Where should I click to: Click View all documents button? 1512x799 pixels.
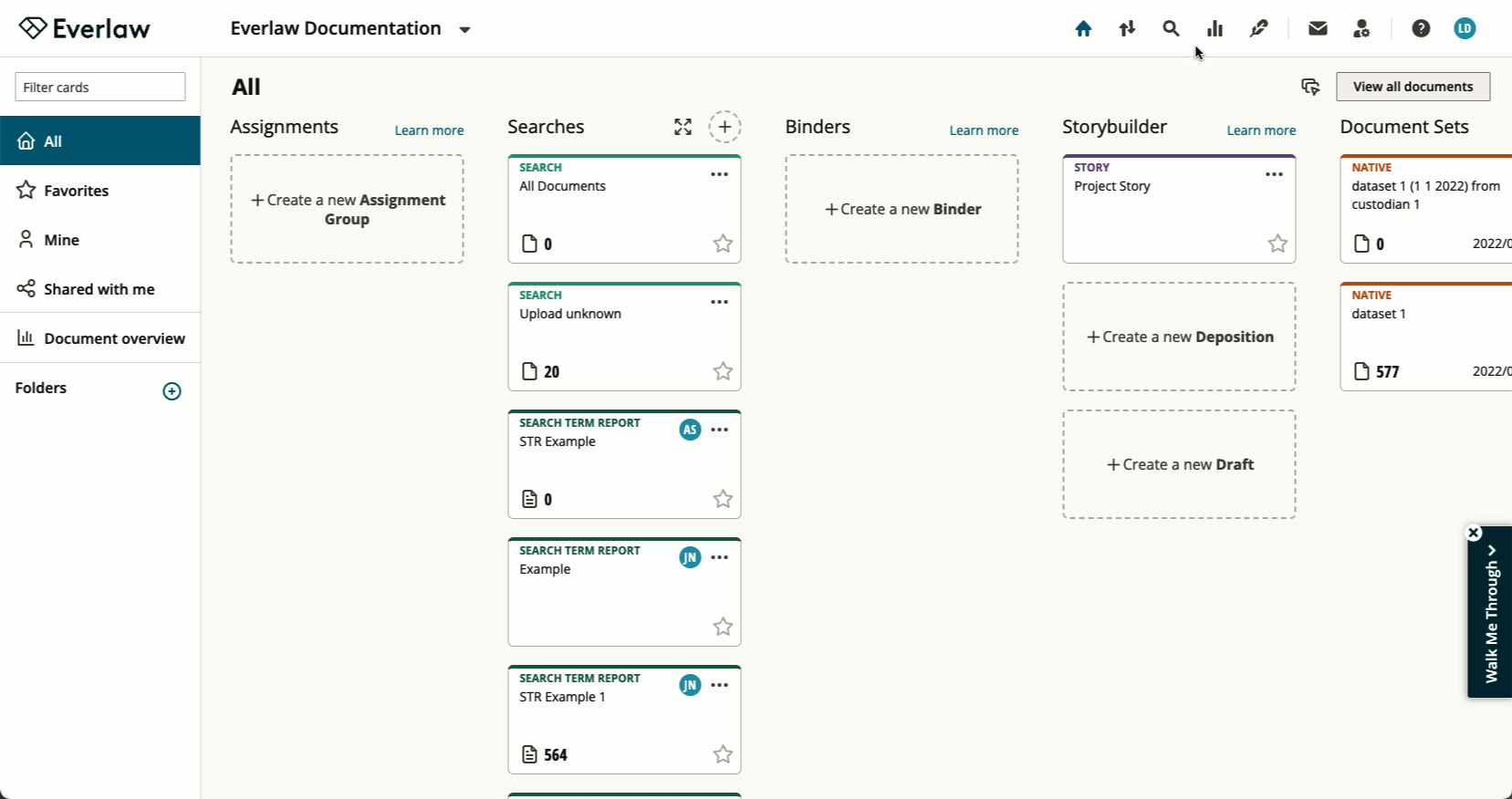pyautogui.click(x=1413, y=87)
